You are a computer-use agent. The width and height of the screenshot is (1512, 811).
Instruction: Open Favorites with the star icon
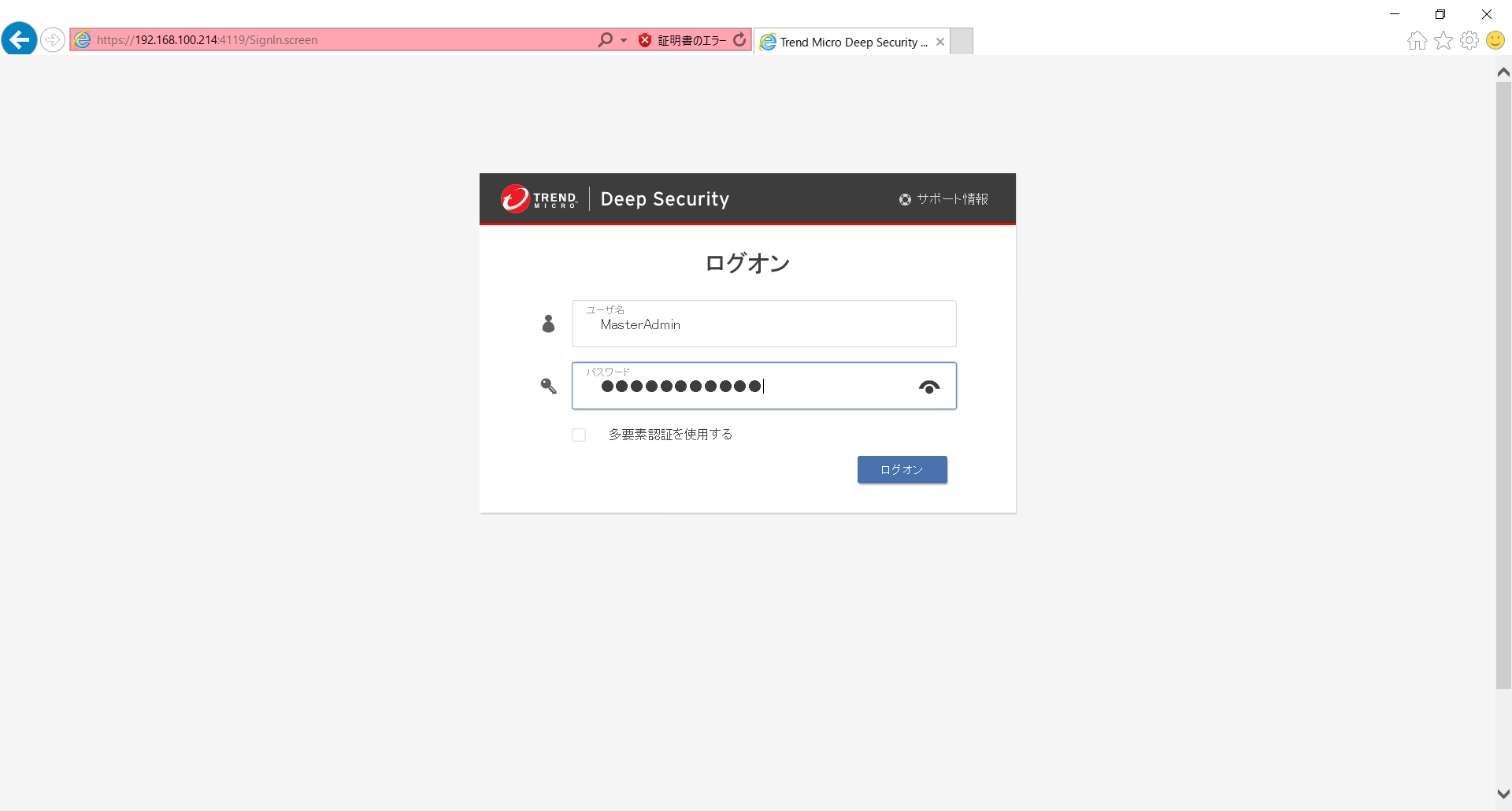click(1443, 40)
